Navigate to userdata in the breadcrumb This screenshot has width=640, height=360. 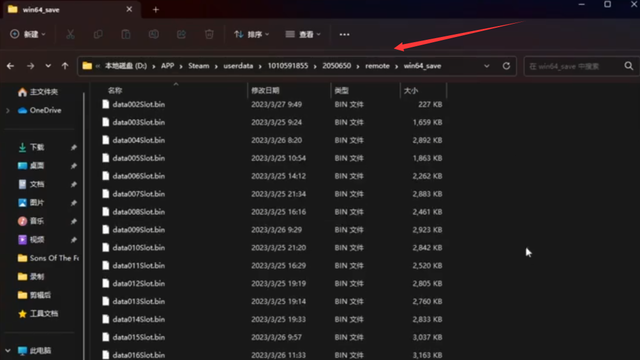point(238,66)
